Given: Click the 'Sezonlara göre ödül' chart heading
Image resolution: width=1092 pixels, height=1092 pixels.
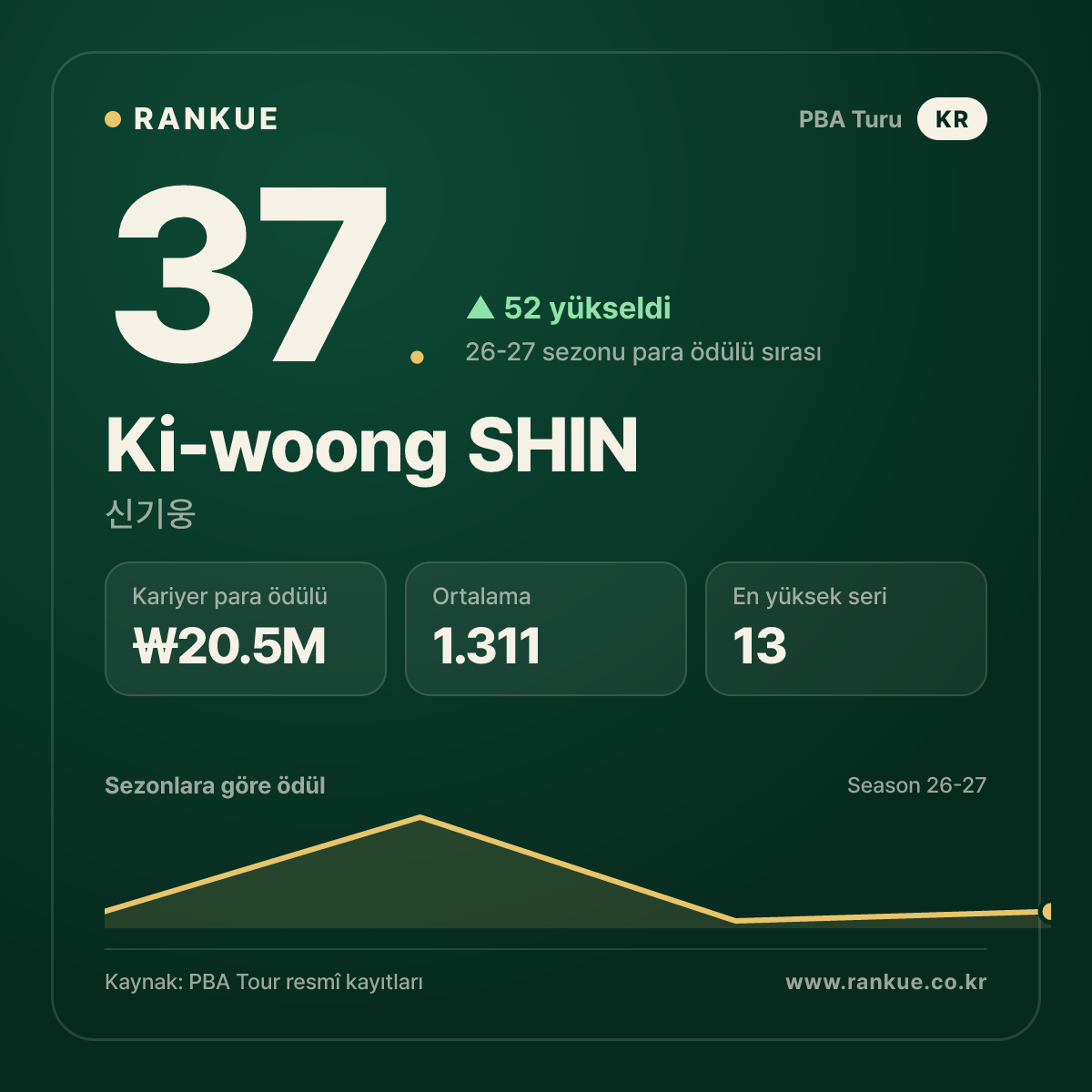Looking at the screenshot, I should [x=215, y=785].
